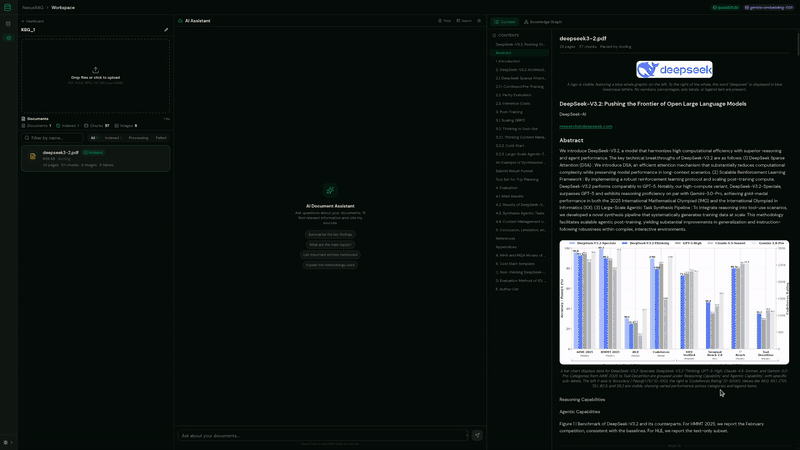This screenshot has width=800, height=450.
Task: Click the CONTENTS list icon
Action: [x=494, y=35]
